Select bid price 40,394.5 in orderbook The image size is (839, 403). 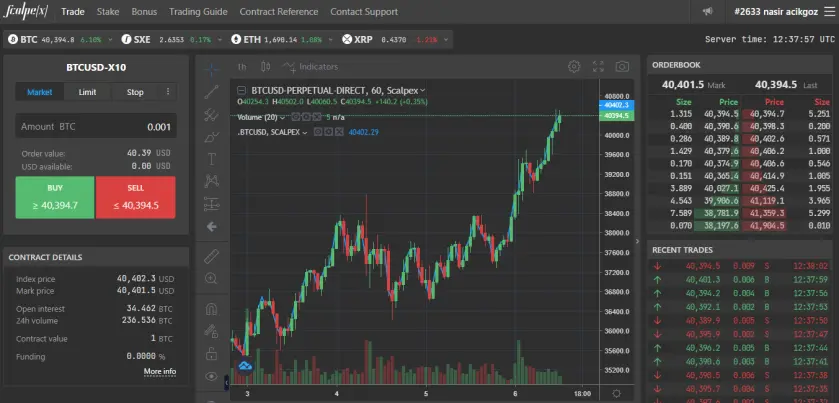click(x=721, y=113)
